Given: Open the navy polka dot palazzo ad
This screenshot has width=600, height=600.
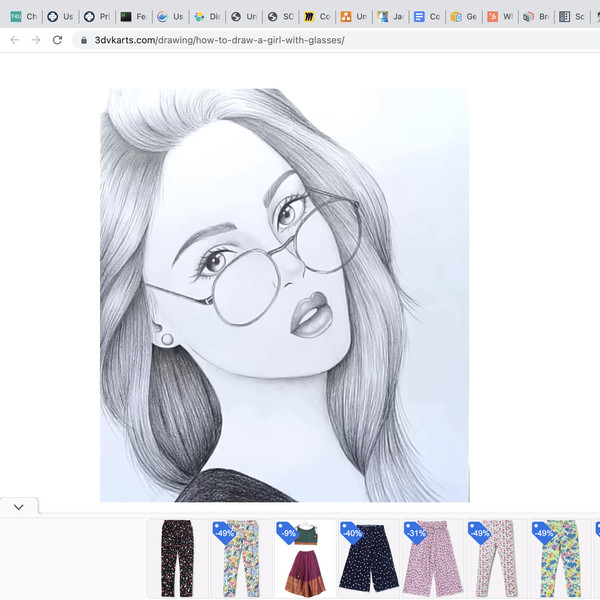Looking at the screenshot, I should (x=368, y=558).
